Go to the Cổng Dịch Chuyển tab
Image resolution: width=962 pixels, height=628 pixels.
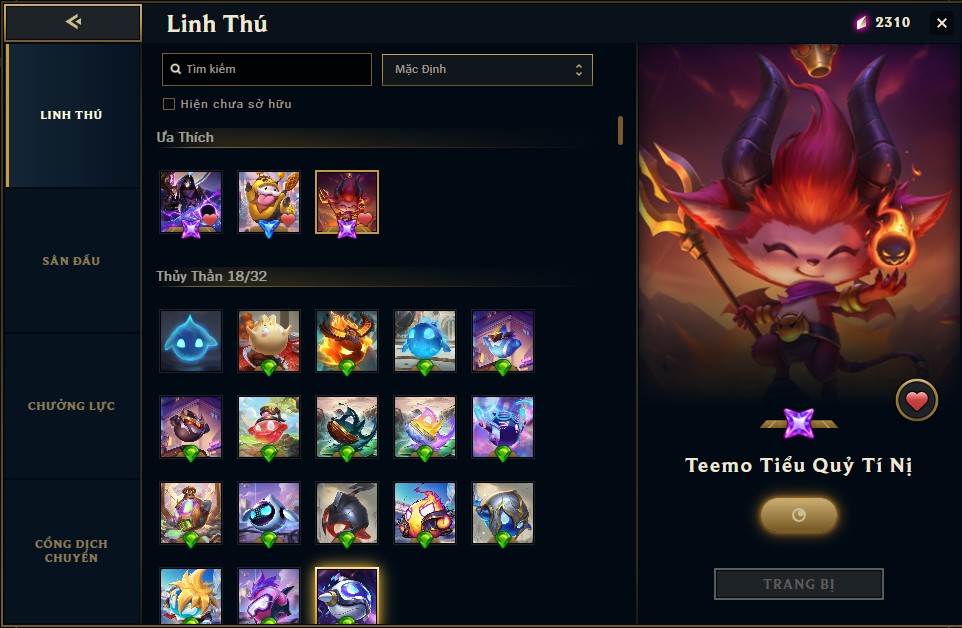(71, 551)
